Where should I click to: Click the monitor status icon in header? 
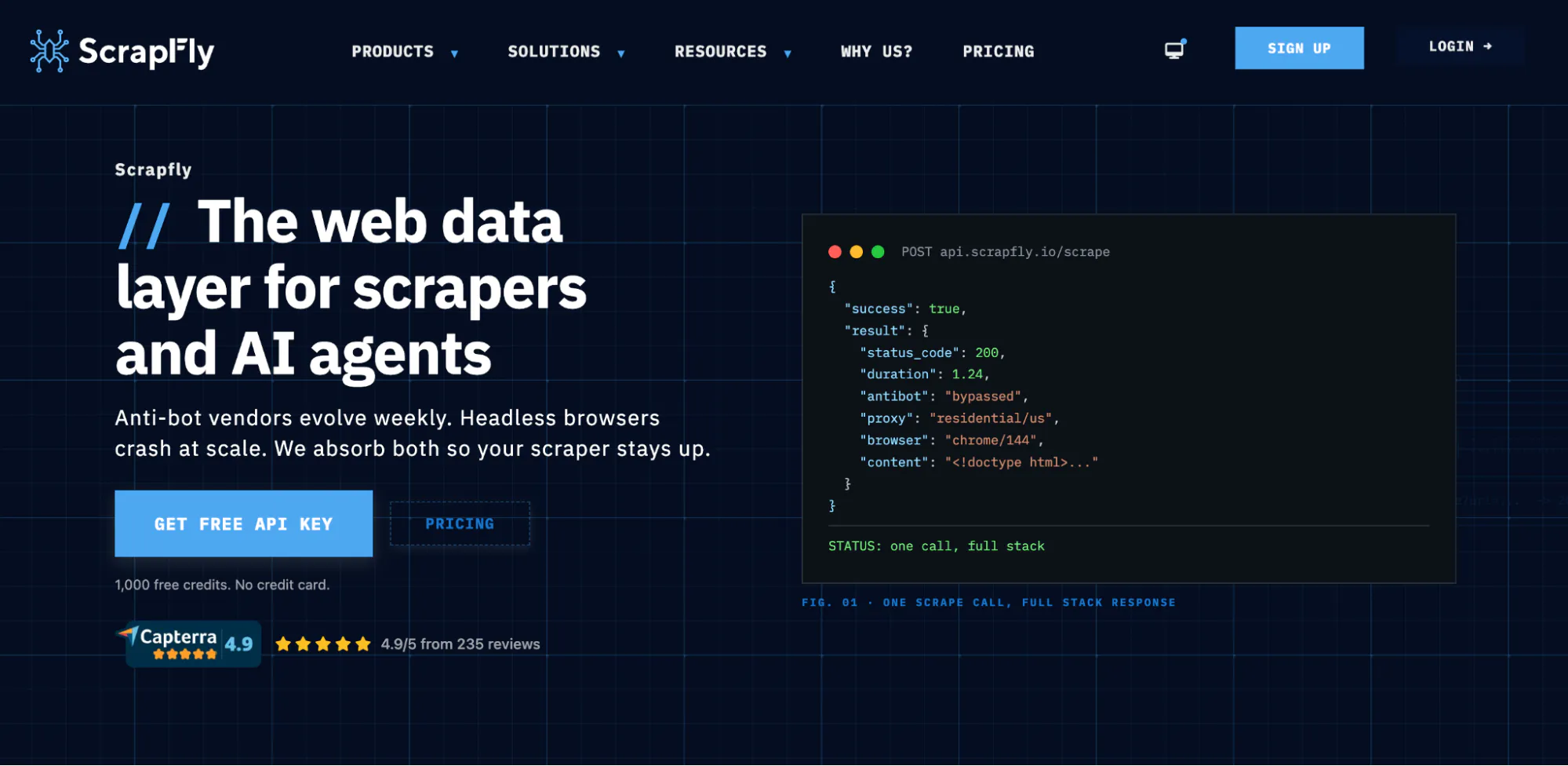(1174, 49)
